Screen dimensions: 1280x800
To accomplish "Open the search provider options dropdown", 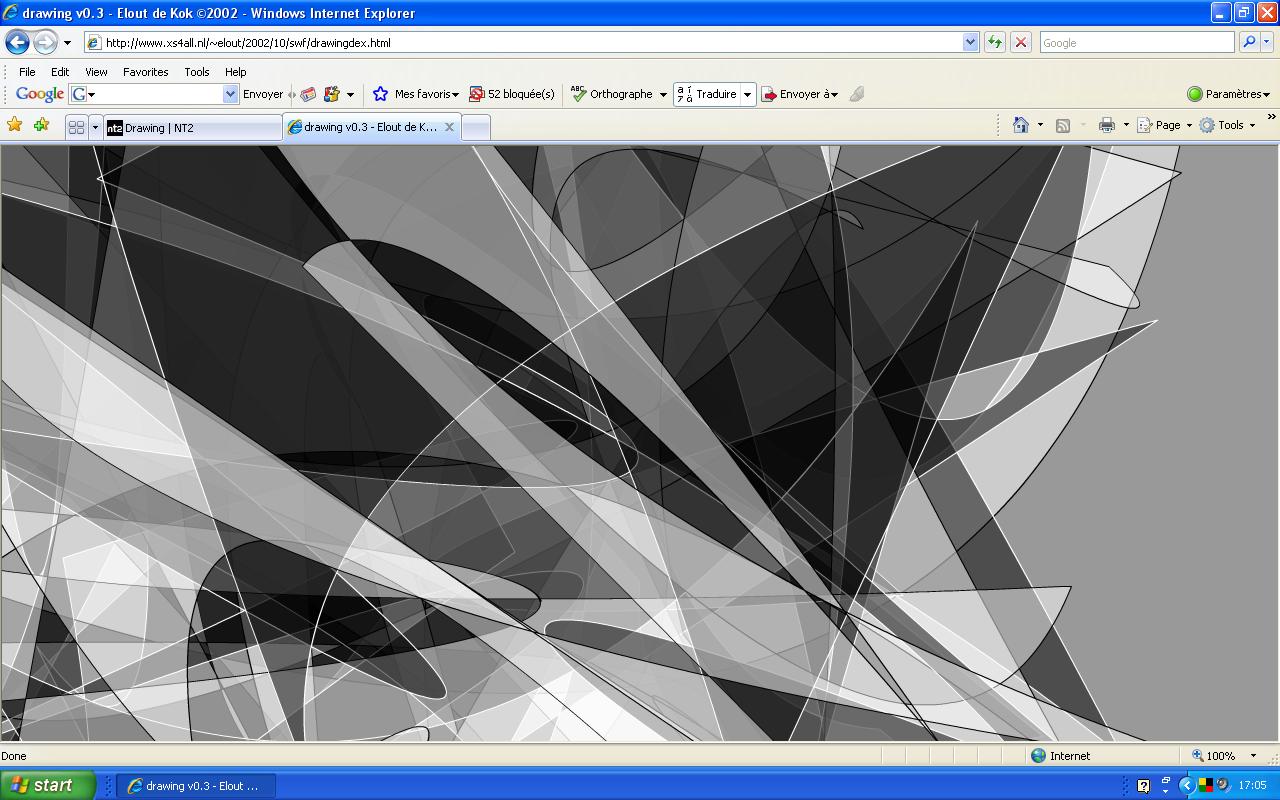I will click(x=1267, y=43).
